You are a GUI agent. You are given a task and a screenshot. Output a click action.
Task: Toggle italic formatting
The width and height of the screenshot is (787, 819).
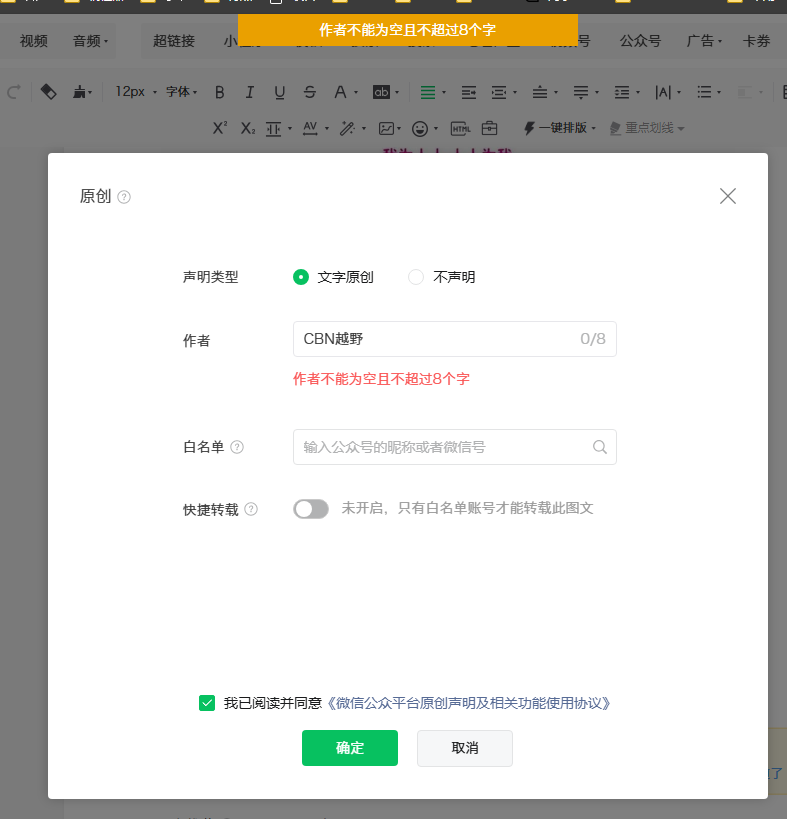coord(250,92)
